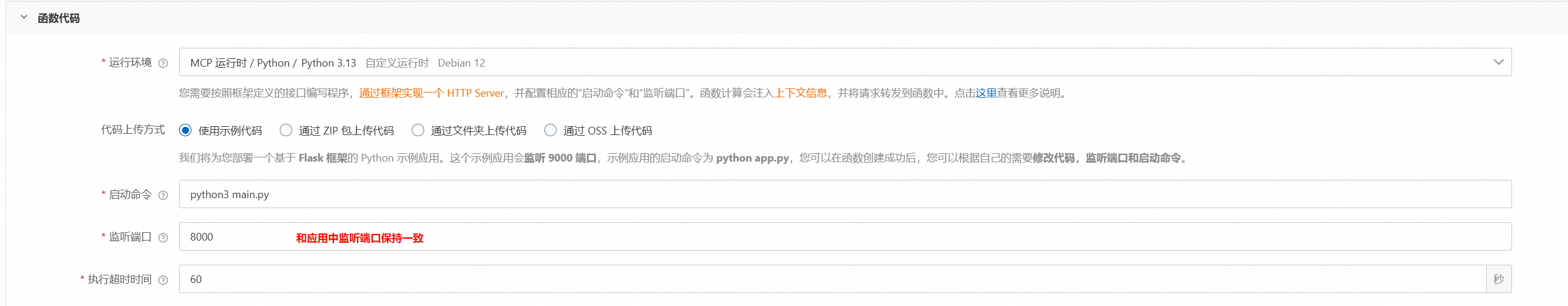Select 通过 ZIP 包上传代码 option

pyautogui.click(x=286, y=130)
